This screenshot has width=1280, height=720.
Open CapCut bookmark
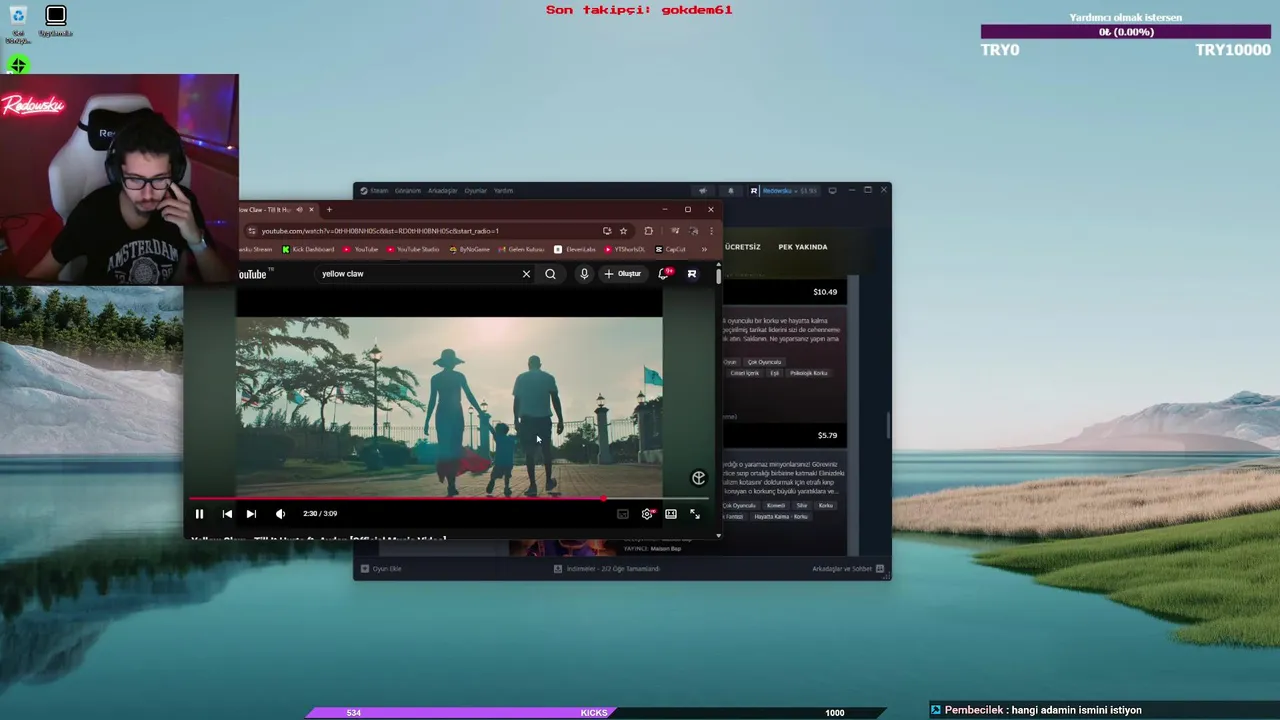[x=670, y=249]
